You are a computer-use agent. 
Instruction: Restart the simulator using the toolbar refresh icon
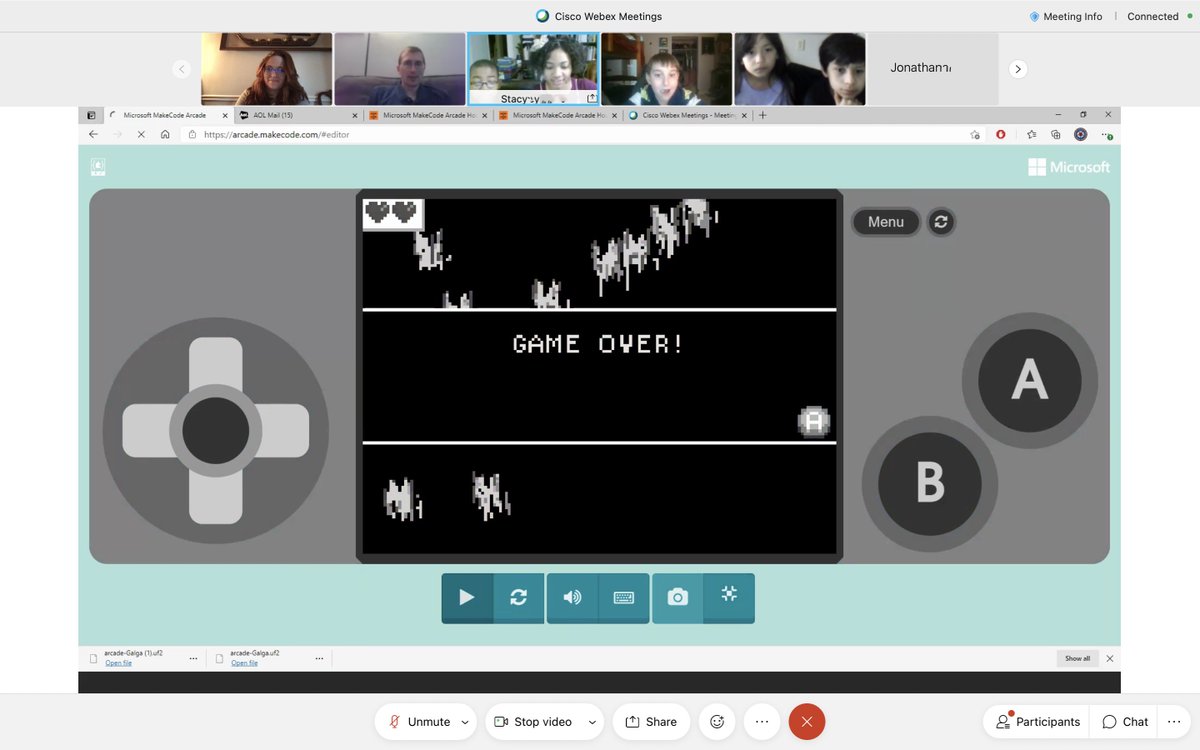[x=518, y=597]
